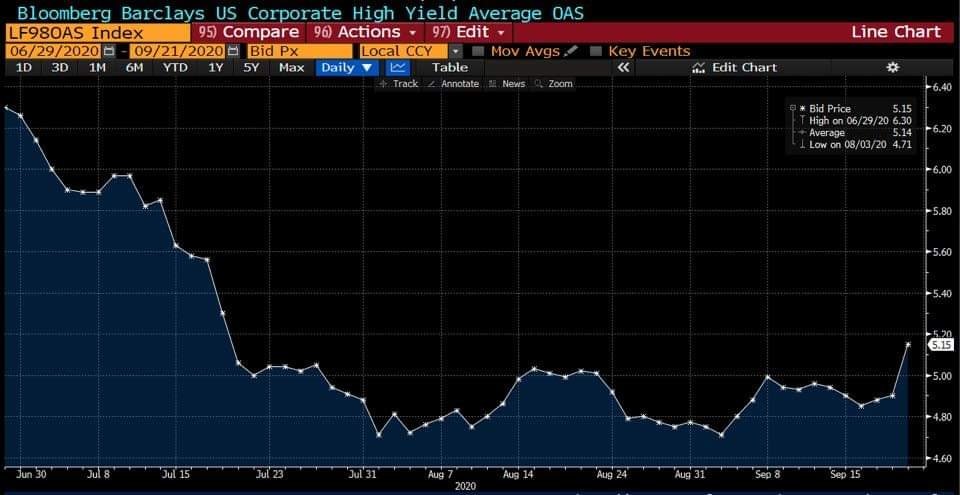Click the 'Bid Price' legend label

[x=830, y=108]
